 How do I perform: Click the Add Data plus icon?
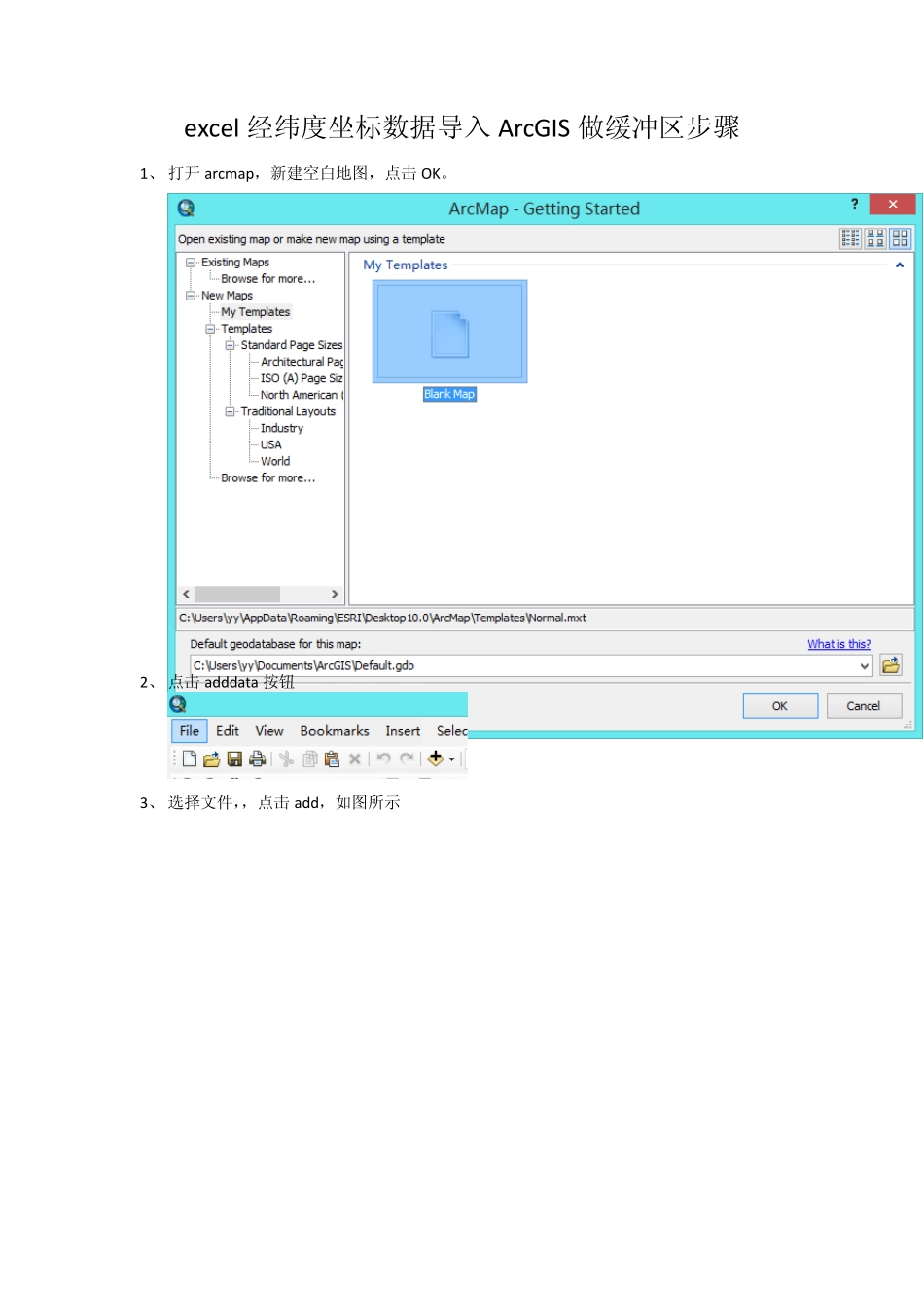436,759
